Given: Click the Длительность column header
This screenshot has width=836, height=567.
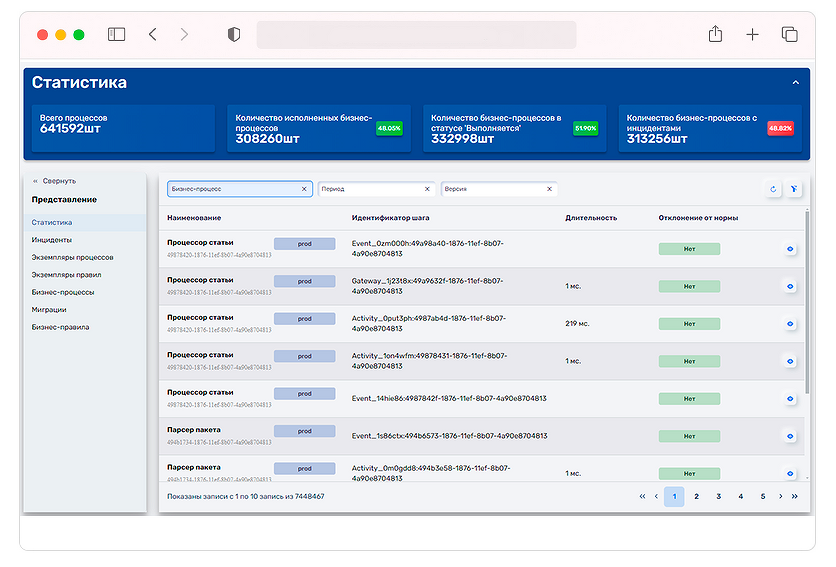Looking at the screenshot, I should click(x=591, y=218).
